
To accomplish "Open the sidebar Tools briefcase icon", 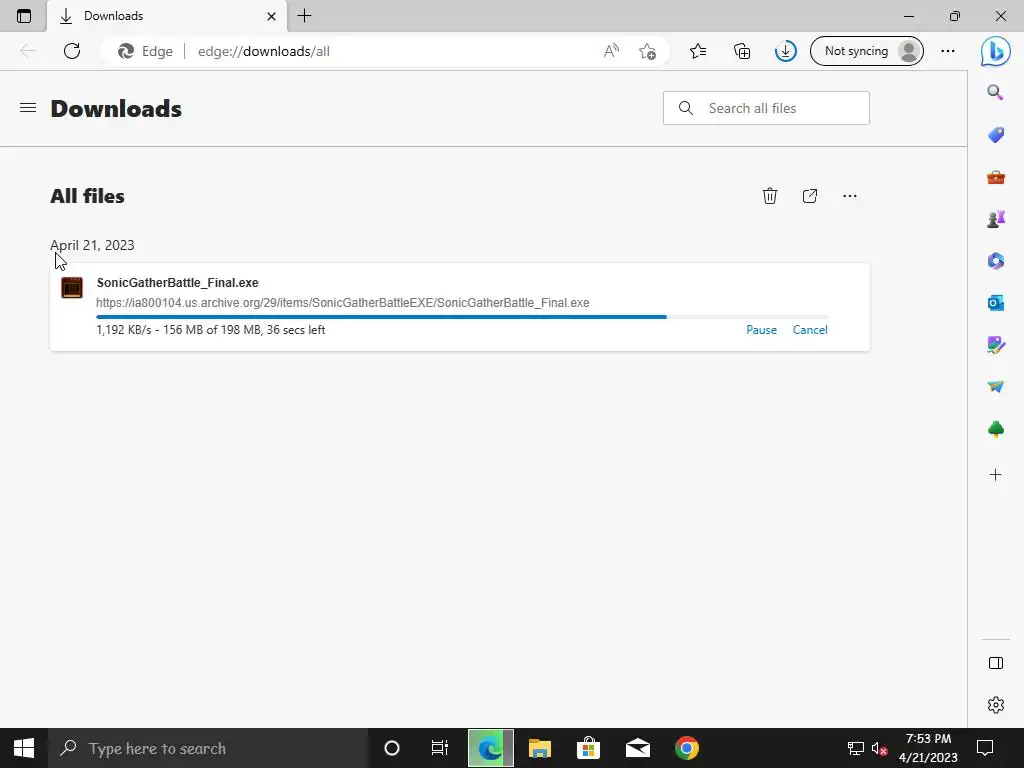I will point(995,177).
